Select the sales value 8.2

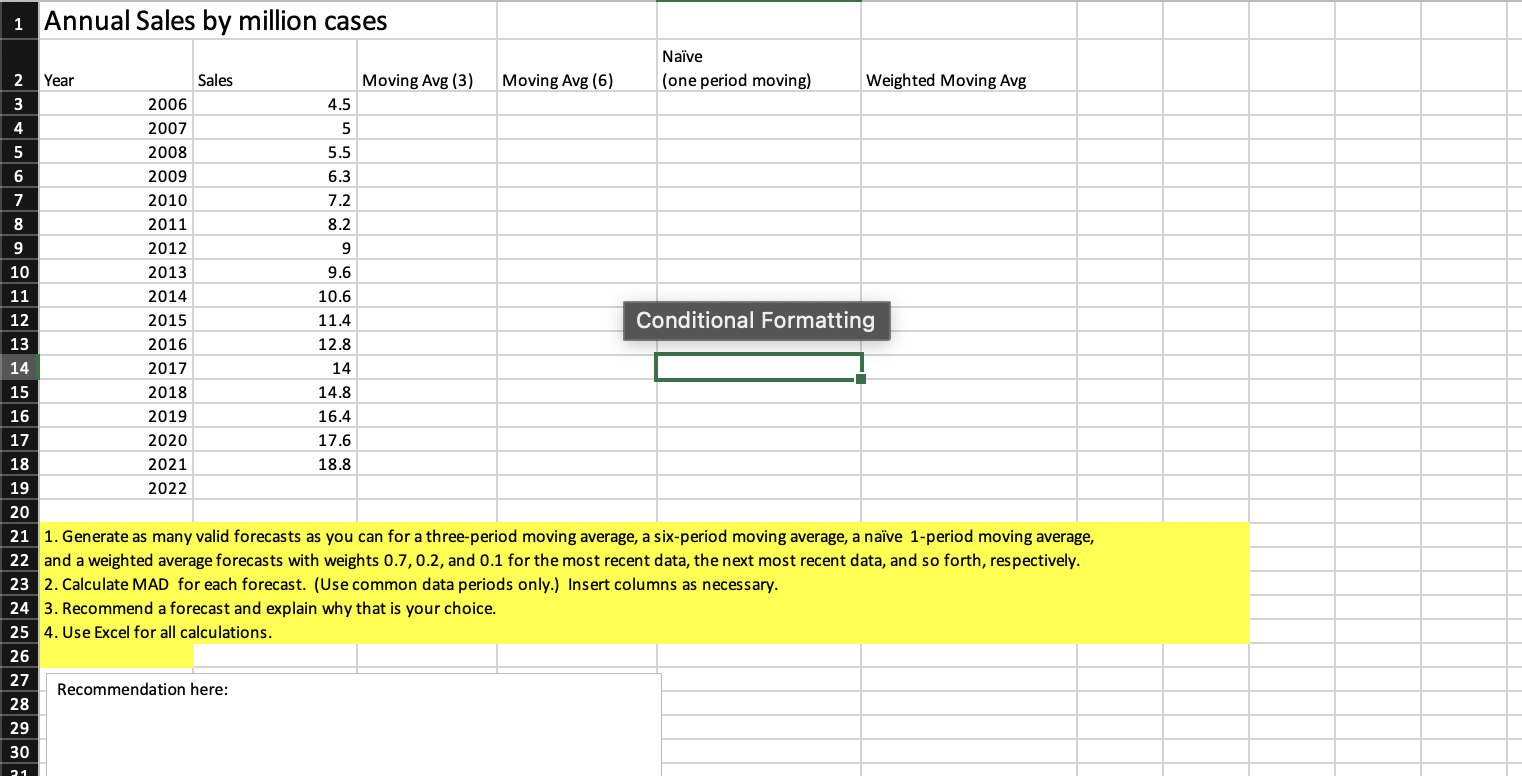click(x=275, y=224)
